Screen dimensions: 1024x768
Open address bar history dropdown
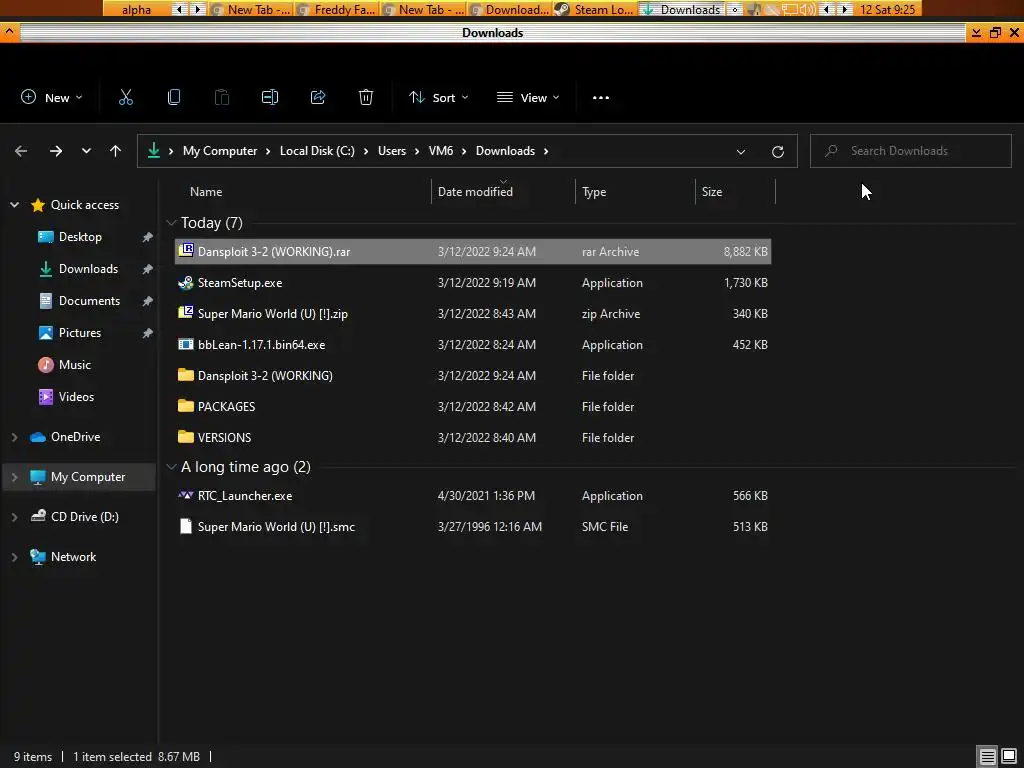pos(741,152)
